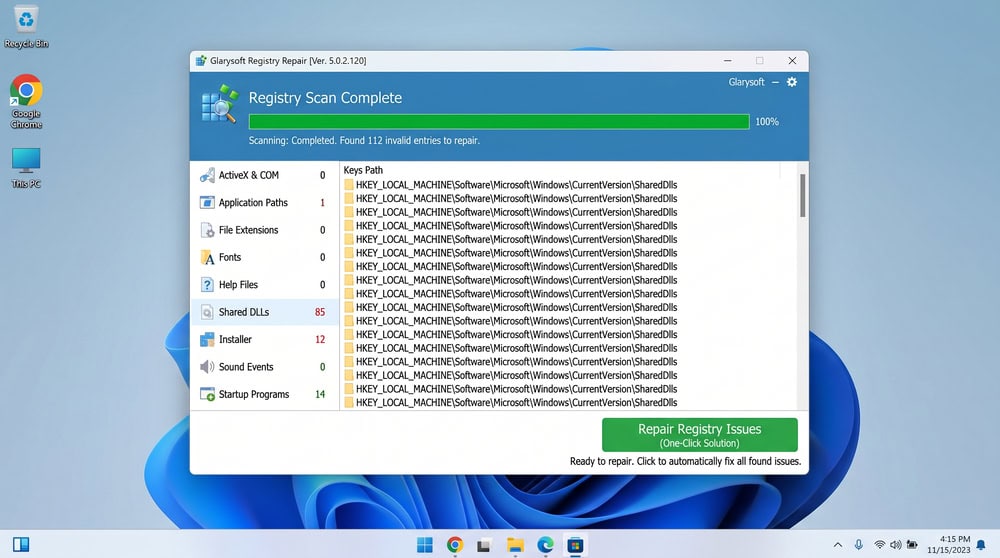Open settings via the gear icon
This screenshot has height=558, width=1000.
pyautogui.click(x=791, y=82)
